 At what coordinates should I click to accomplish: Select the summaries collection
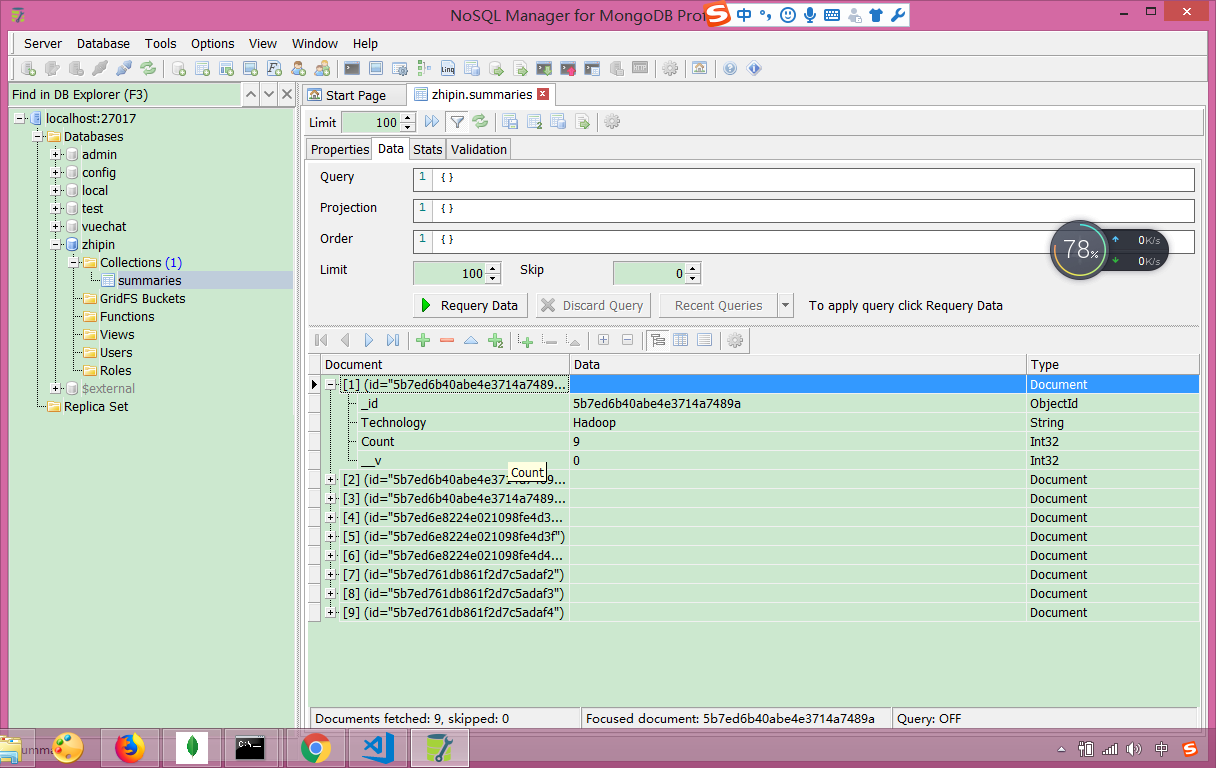(149, 281)
